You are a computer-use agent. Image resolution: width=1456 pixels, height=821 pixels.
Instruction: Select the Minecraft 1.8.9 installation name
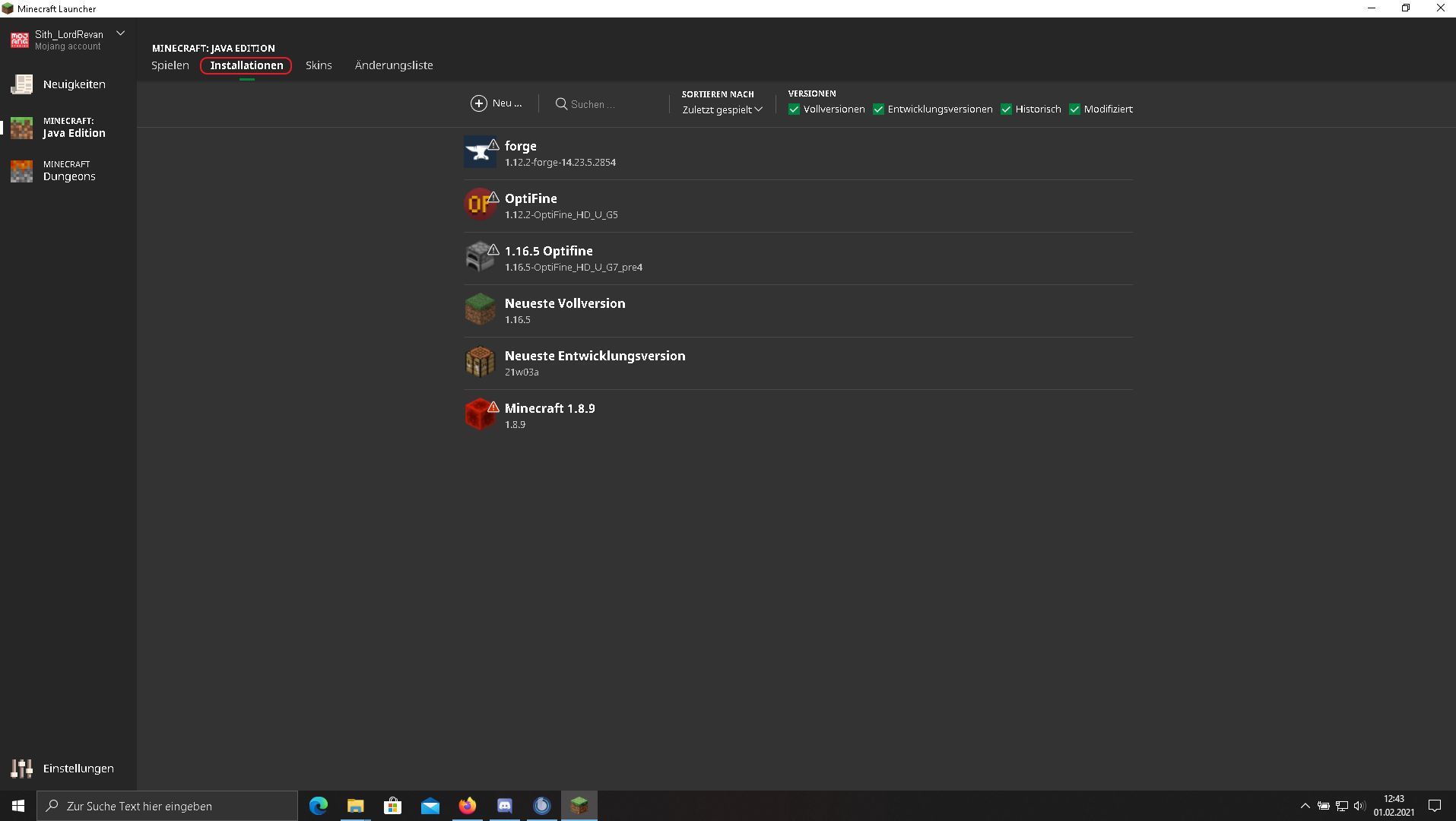click(550, 408)
